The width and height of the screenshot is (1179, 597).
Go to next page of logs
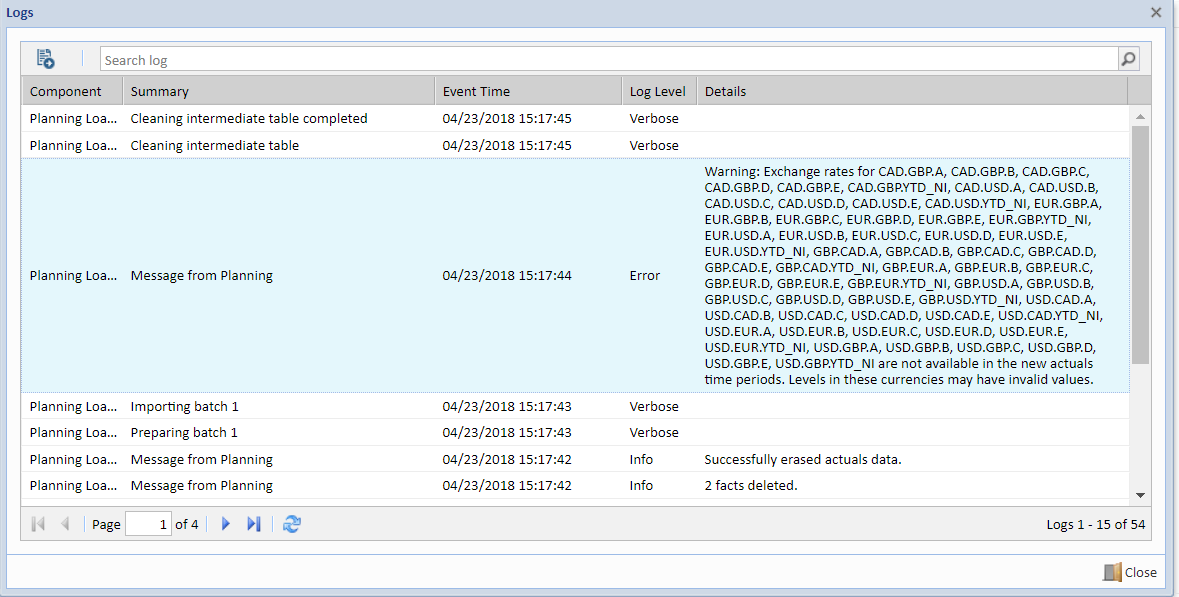click(226, 524)
